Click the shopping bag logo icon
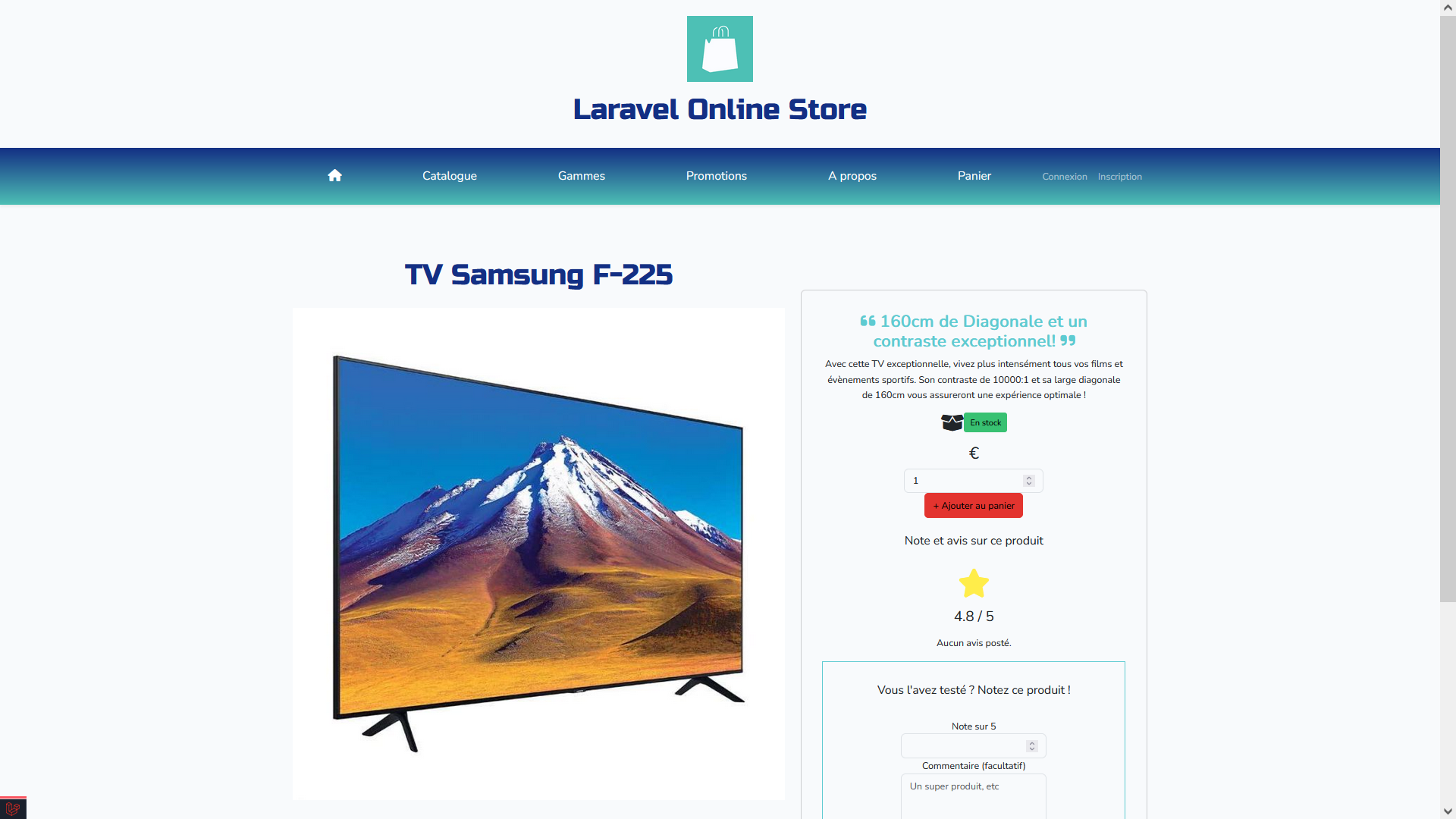Screen dimensions: 1456x819 (720, 48)
